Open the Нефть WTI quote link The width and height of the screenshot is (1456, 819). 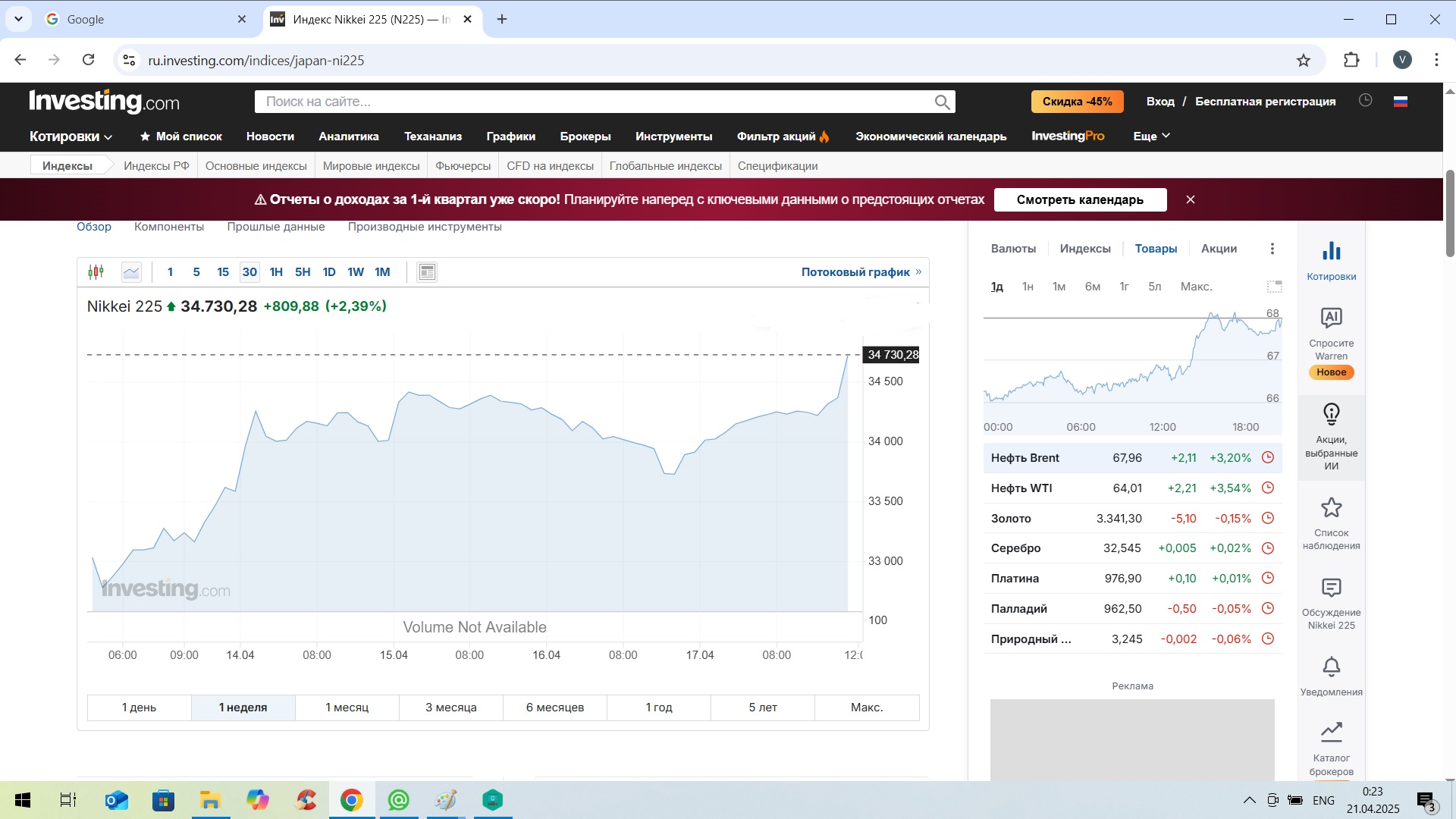1021,488
